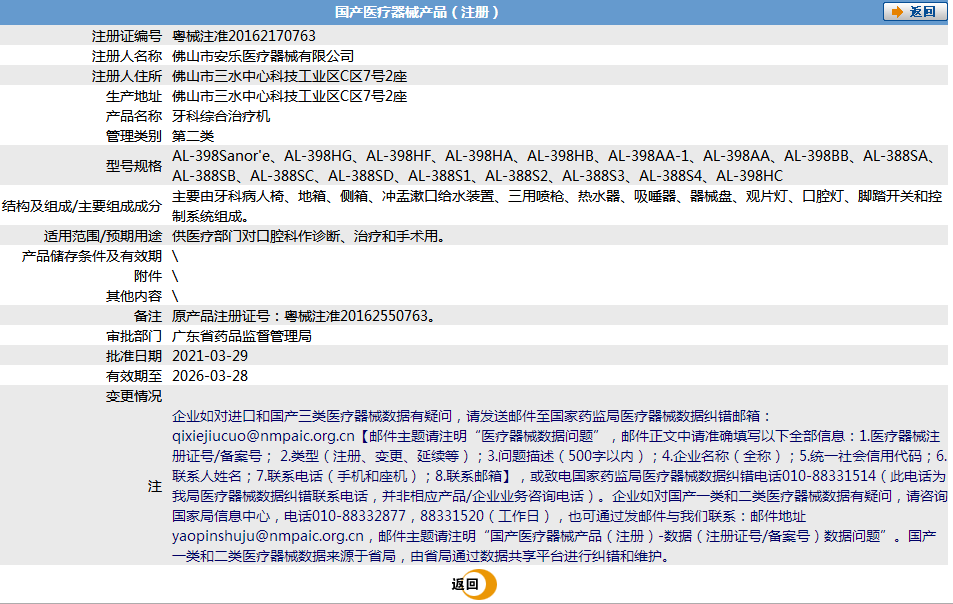Click the remark with original number 粤械注准20162550763
953x604 pixels.
click(303, 316)
